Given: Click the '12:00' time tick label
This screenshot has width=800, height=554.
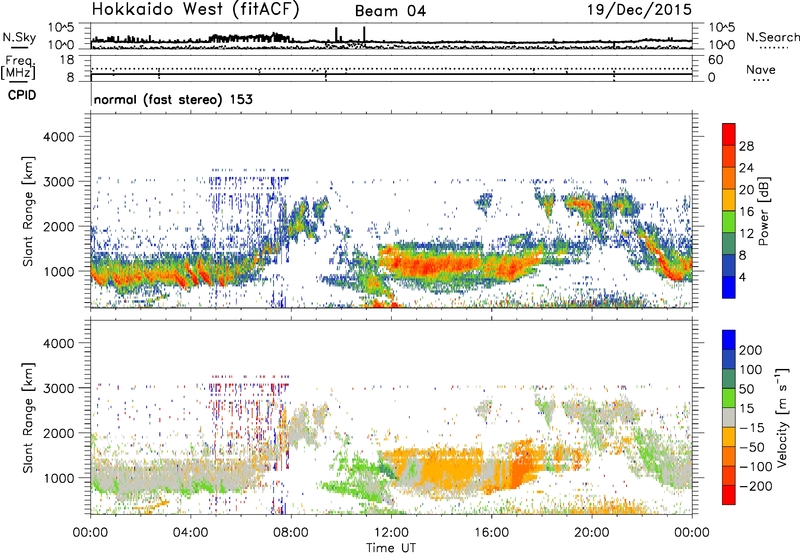Looking at the screenshot, I should 391,533.
